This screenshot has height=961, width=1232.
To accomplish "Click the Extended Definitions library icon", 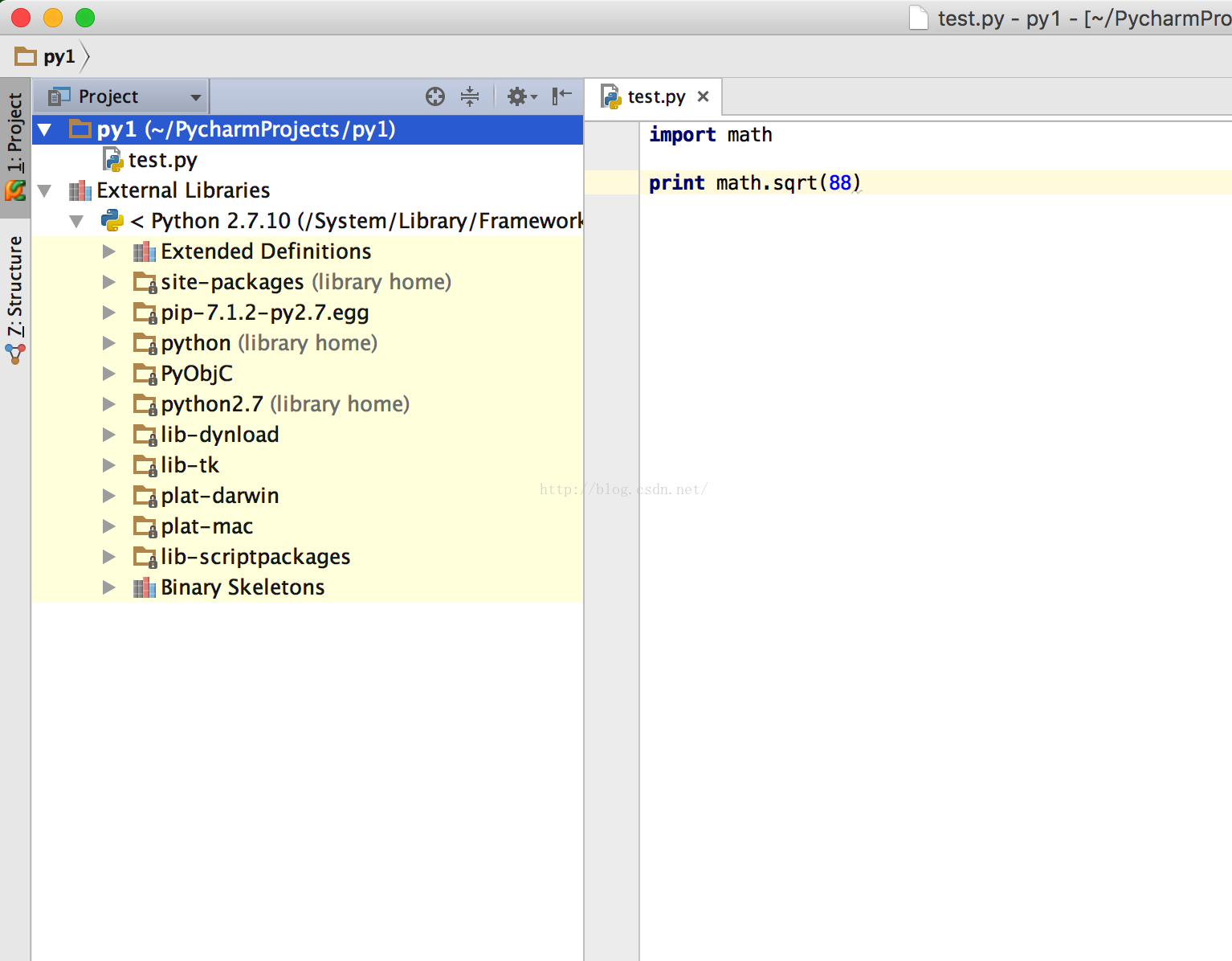I will tap(145, 251).
